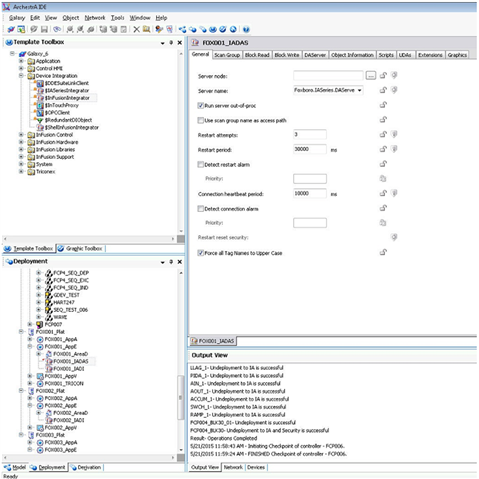
Task: Collapse the Device Integration folder
Action: pyautogui.click(x=21, y=76)
